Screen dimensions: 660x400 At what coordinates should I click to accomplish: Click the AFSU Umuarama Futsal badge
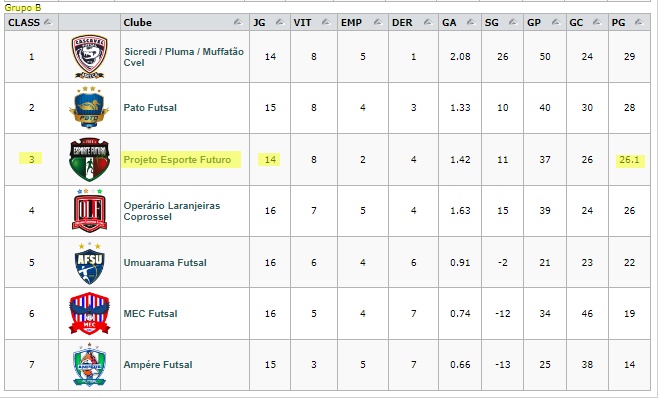point(89,262)
